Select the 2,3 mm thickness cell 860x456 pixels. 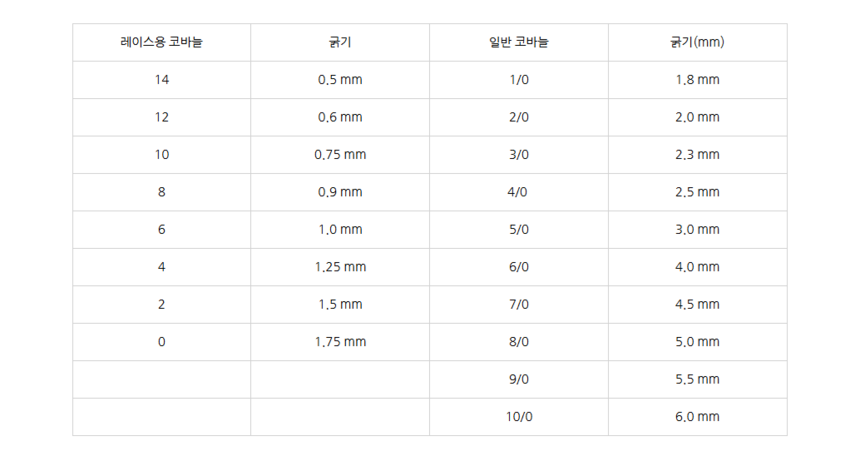(x=697, y=155)
